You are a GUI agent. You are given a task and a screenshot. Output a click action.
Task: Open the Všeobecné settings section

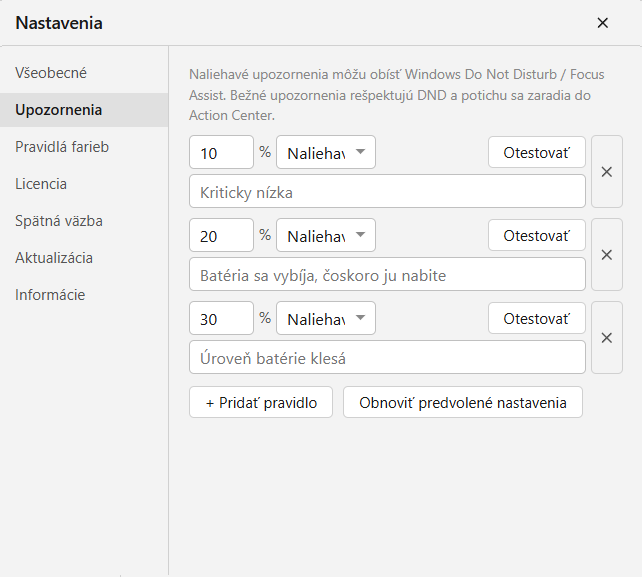84,73
